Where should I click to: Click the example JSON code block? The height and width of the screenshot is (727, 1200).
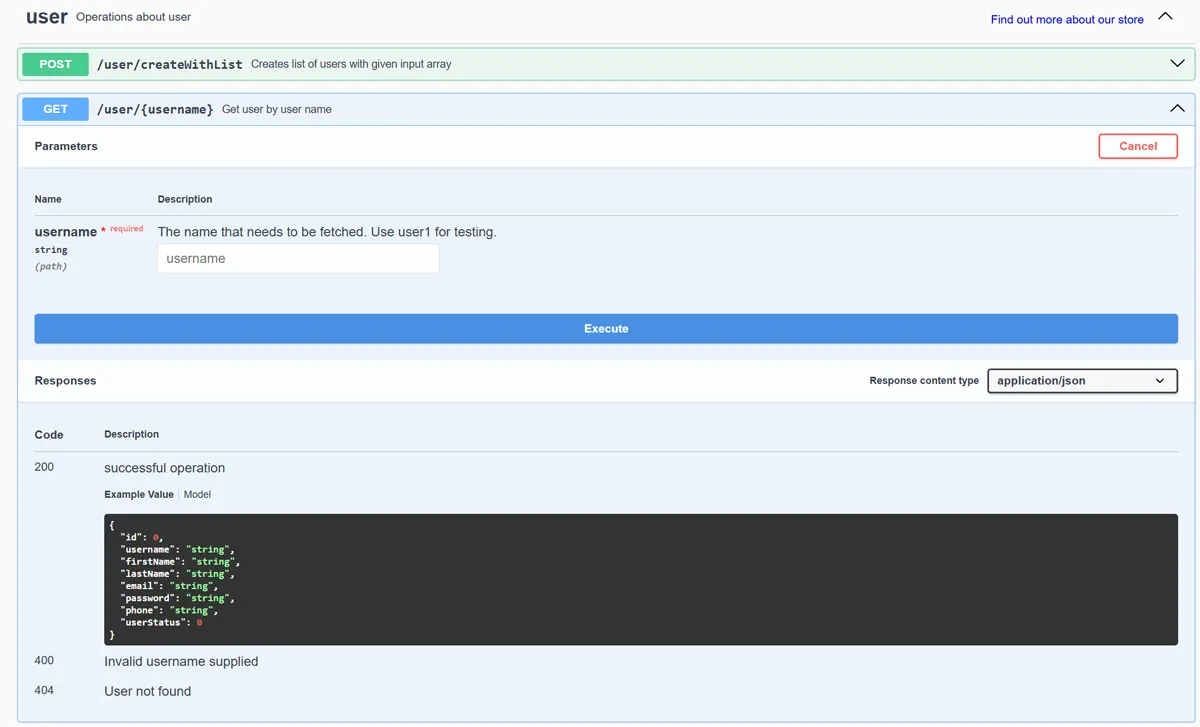641,579
